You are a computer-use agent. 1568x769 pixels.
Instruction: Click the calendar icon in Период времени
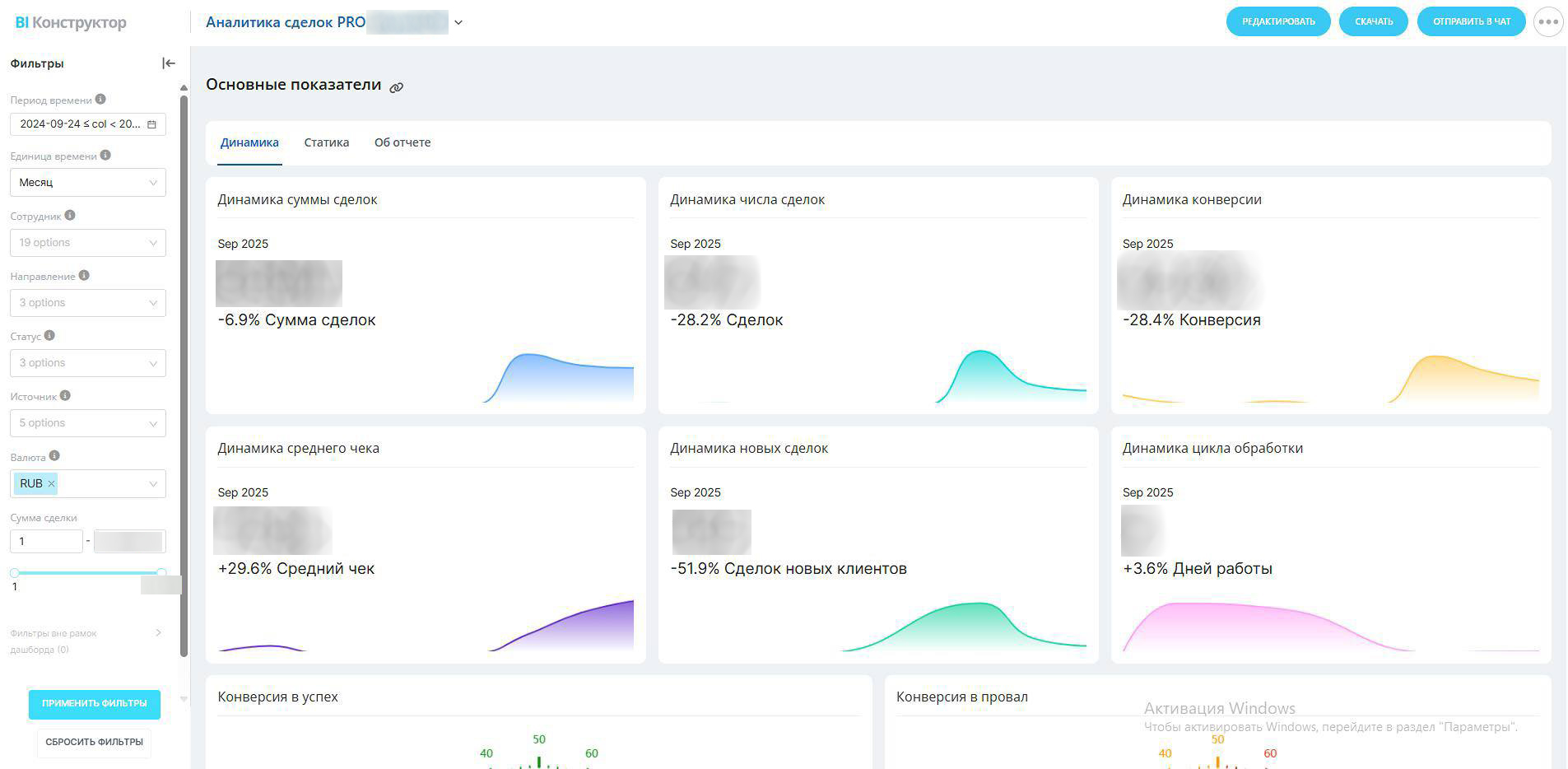pyautogui.click(x=151, y=124)
